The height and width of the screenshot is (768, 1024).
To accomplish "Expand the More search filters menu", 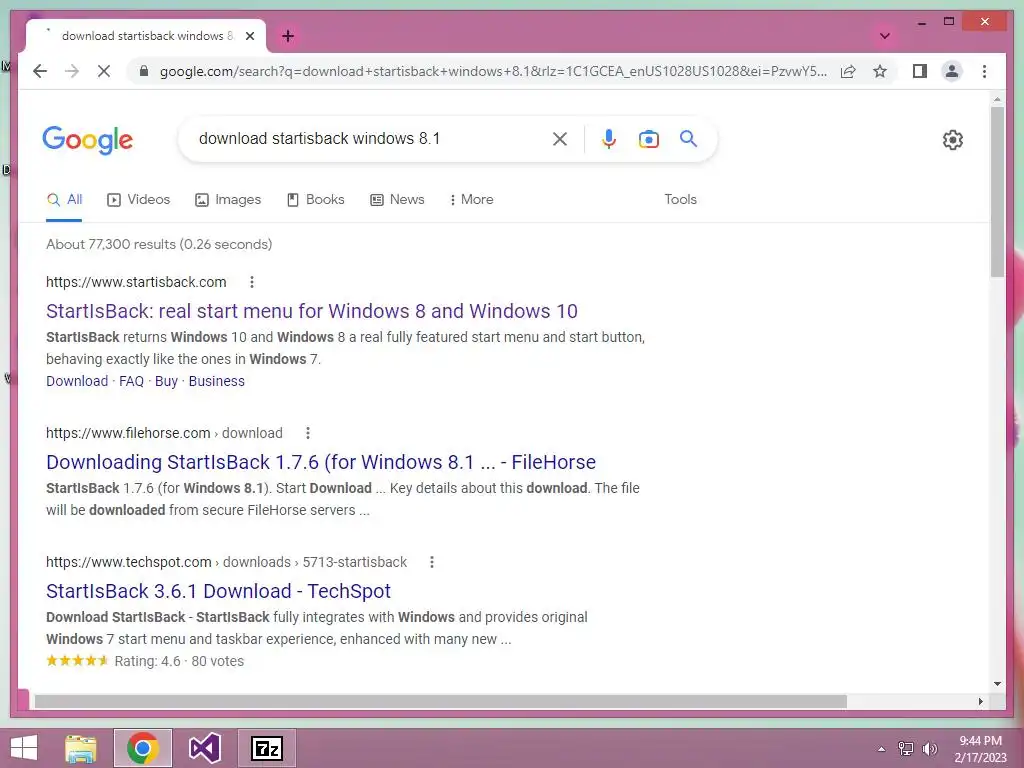I will [472, 199].
